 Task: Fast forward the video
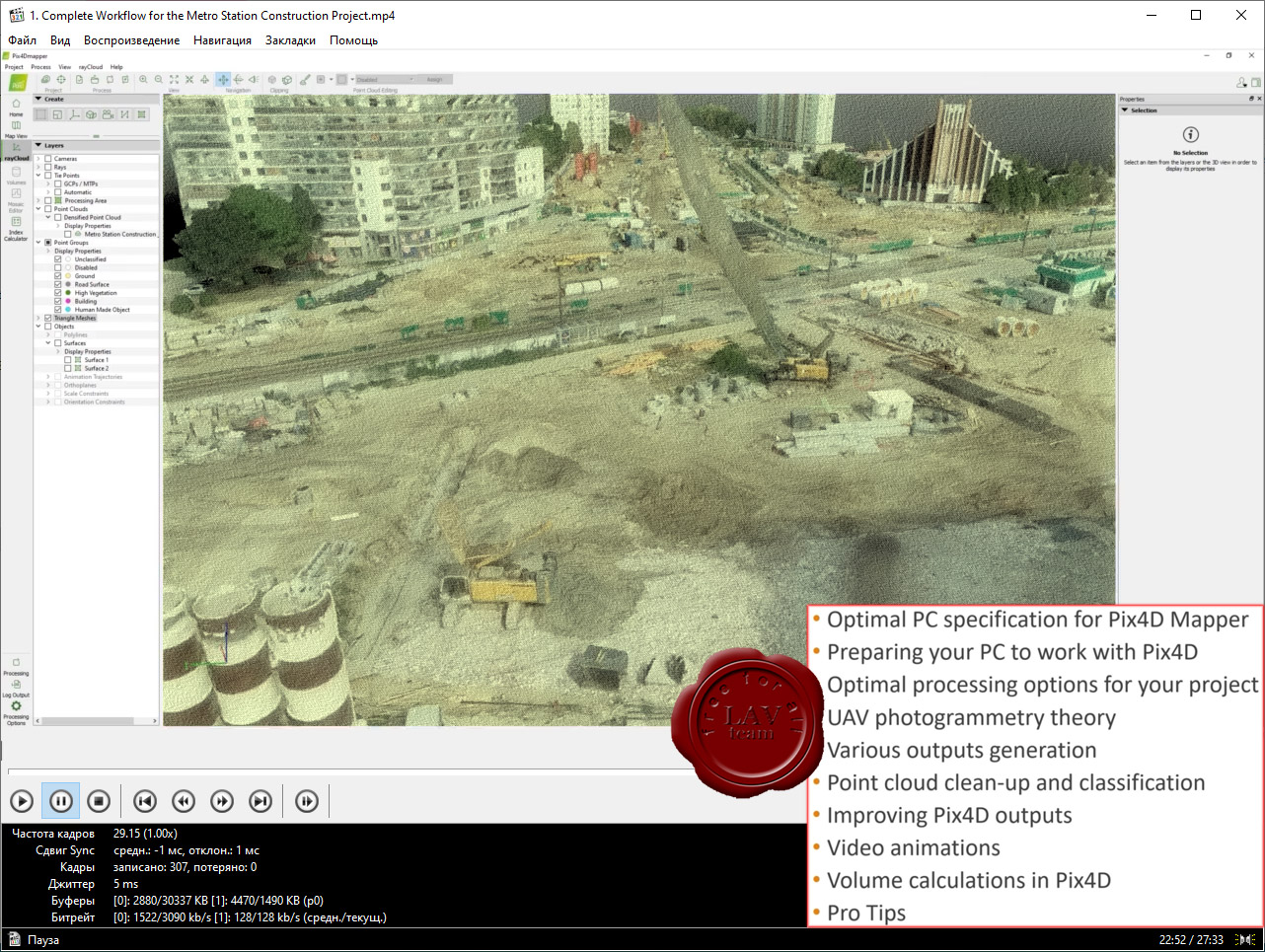click(x=222, y=801)
